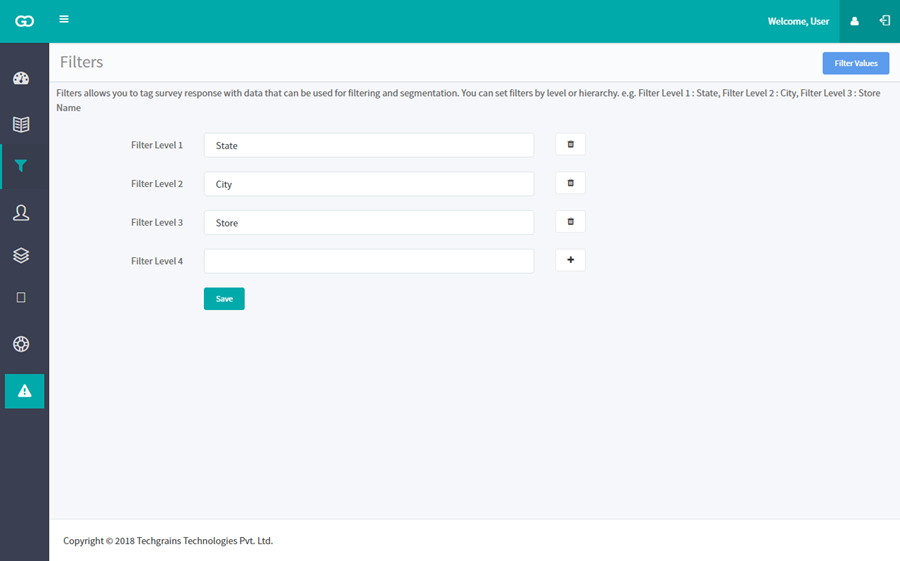The width and height of the screenshot is (900, 561).
Task: Open the lifebuoy support icon in sidebar
Action: (21, 344)
